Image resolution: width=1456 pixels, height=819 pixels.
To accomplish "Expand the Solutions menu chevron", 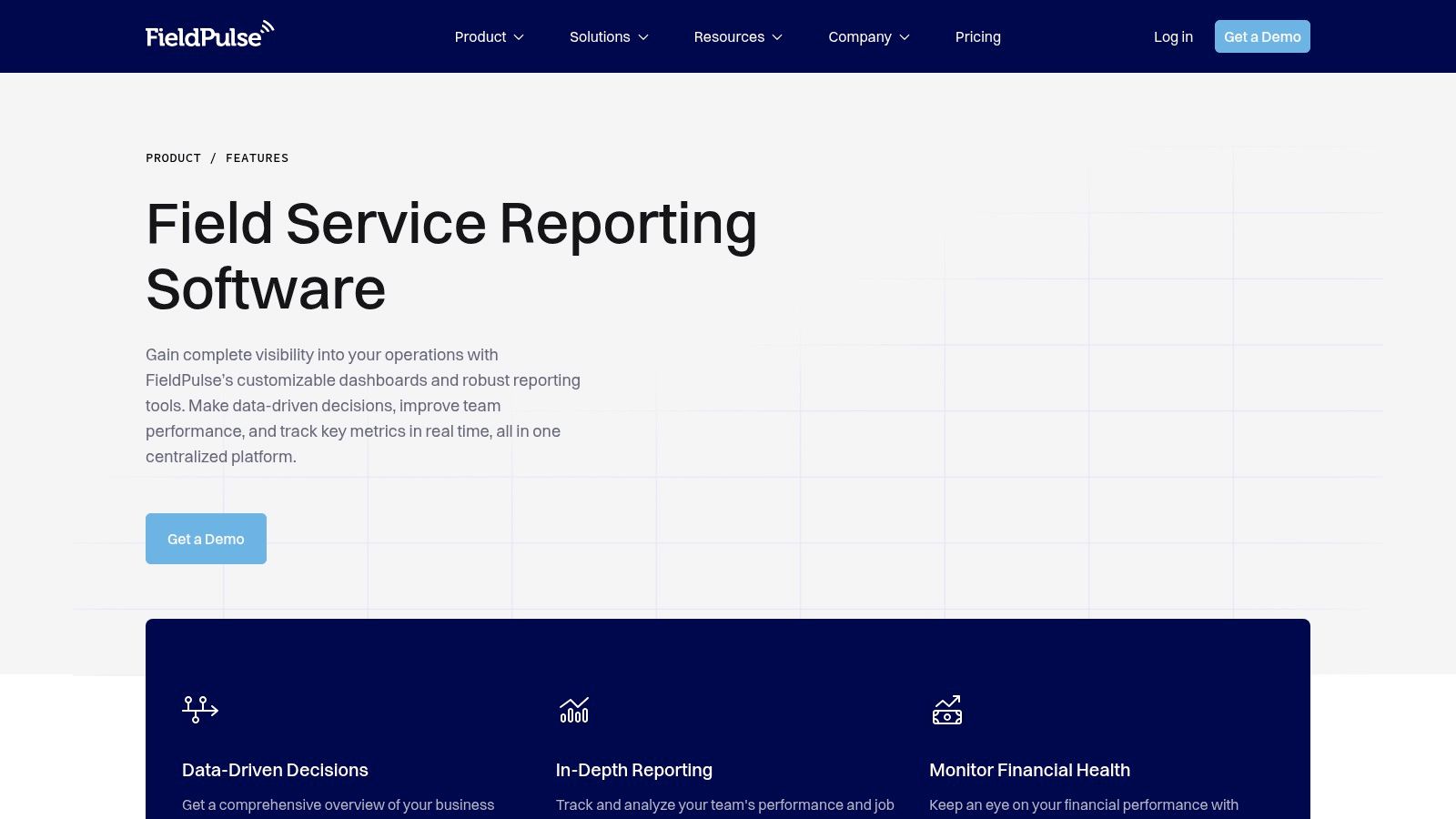I will coord(643,37).
